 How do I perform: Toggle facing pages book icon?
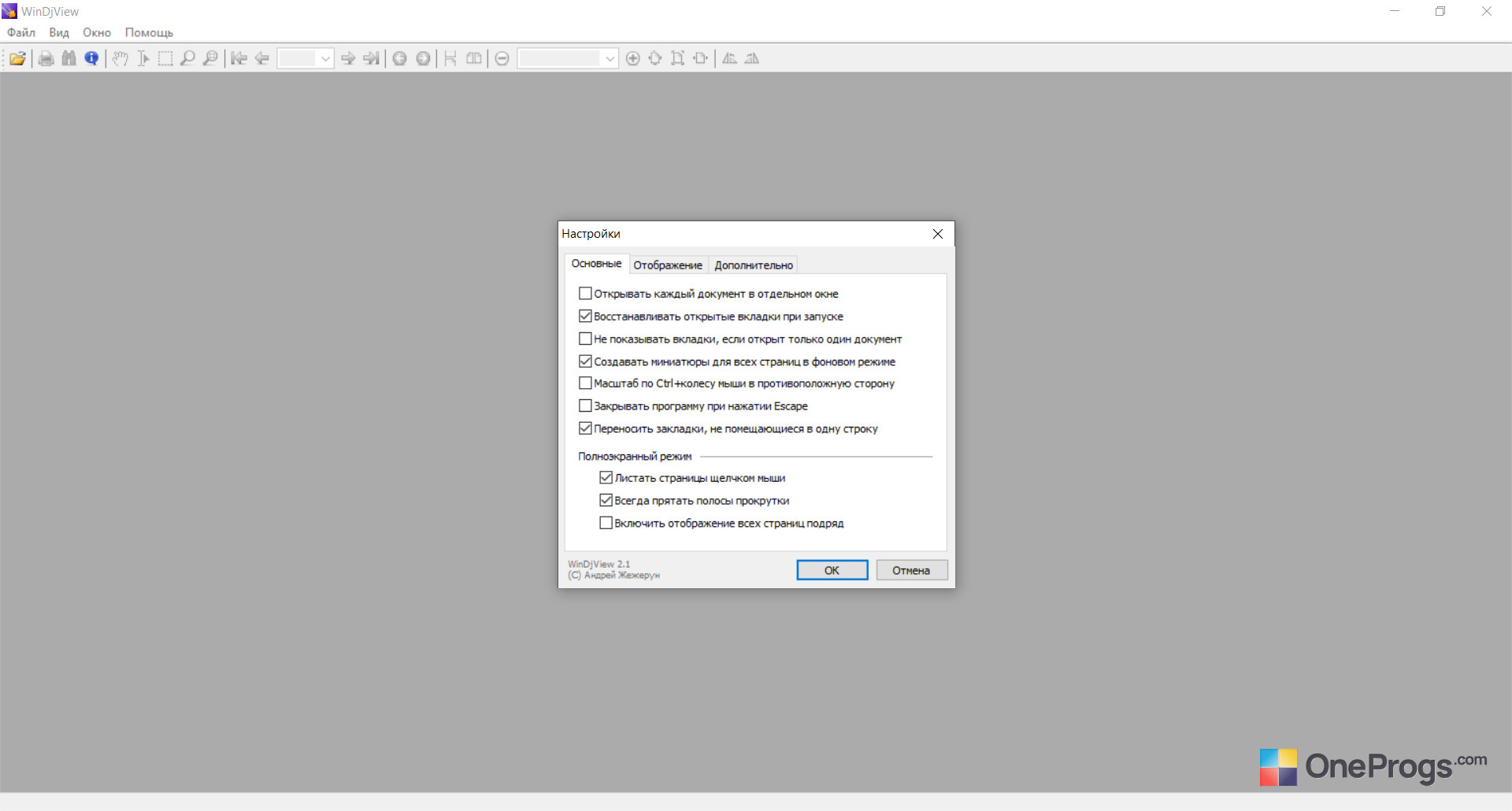click(473, 58)
